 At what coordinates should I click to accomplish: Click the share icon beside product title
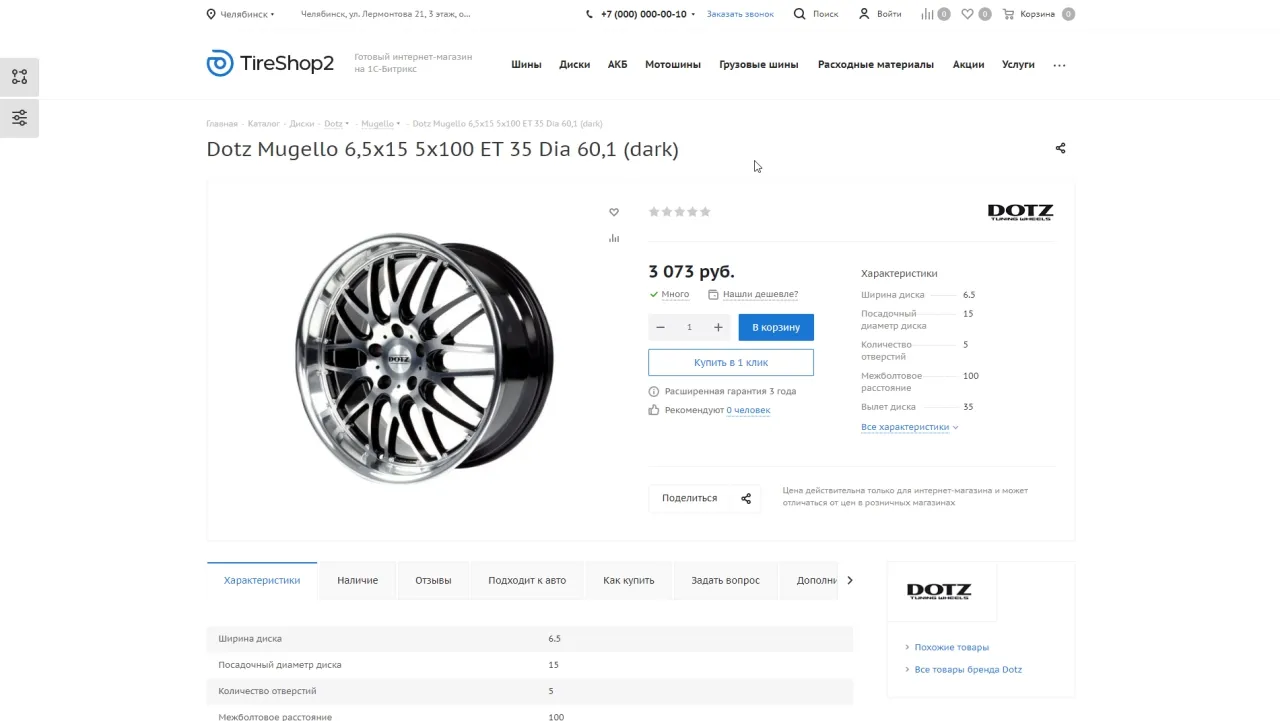[x=1060, y=148]
